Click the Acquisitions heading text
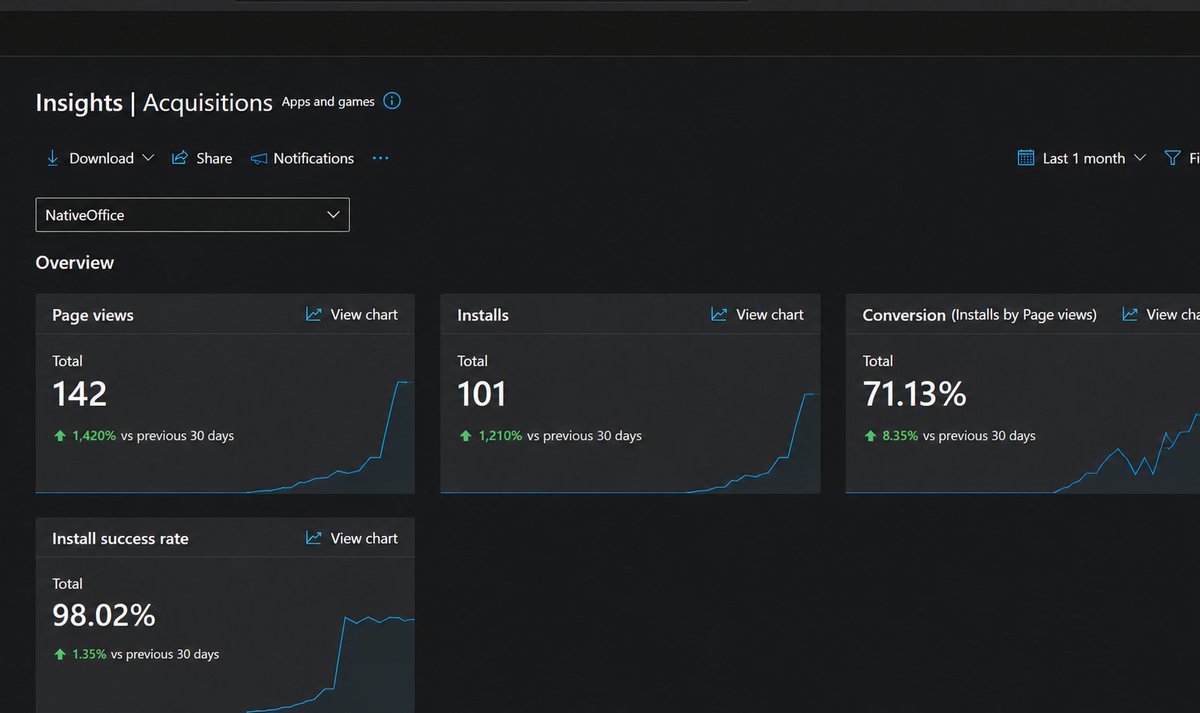 (x=208, y=103)
